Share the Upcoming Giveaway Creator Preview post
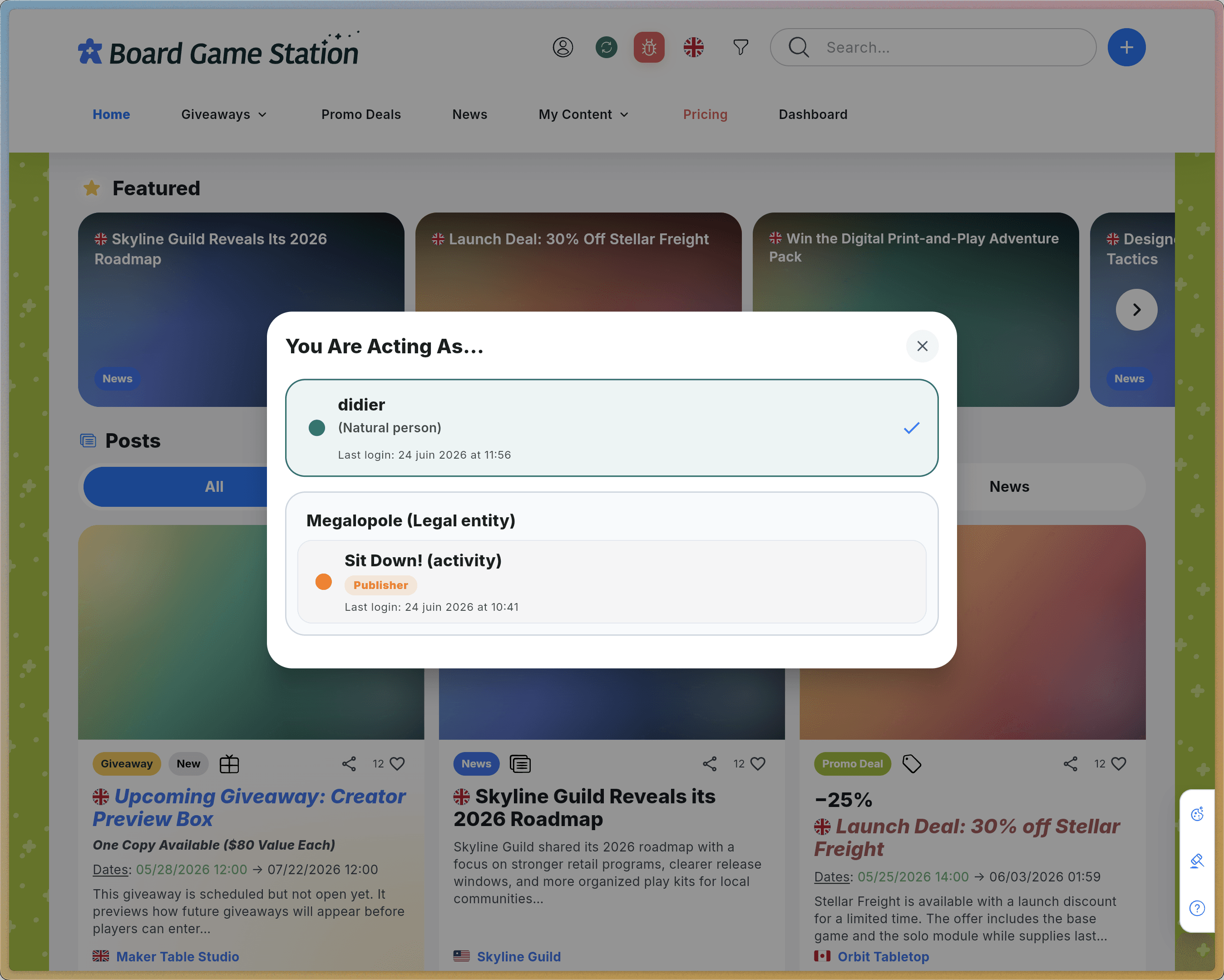Image resolution: width=1224 pixels, height=980 pixels. (x=349, y=764)
